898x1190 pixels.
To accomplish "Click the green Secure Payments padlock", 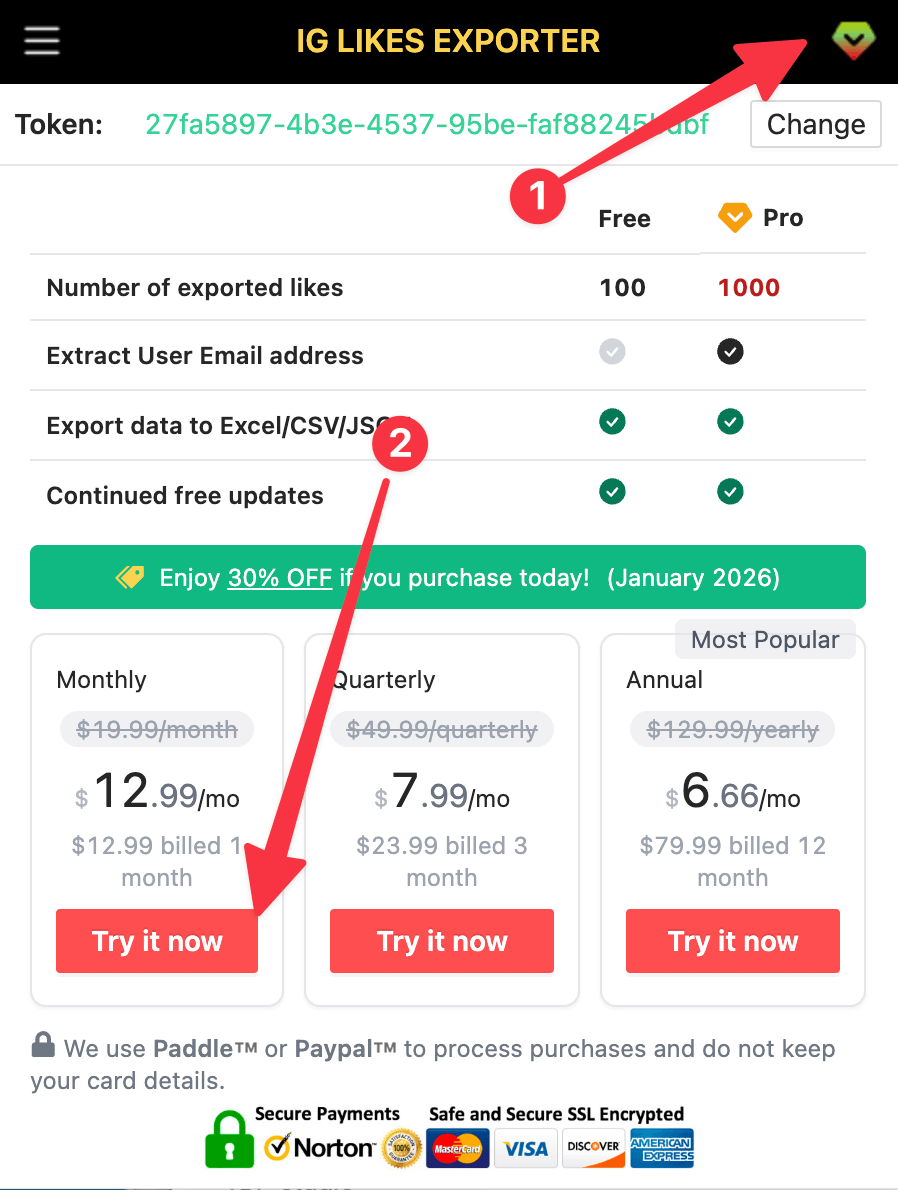I will click(x=229, y=1147).
